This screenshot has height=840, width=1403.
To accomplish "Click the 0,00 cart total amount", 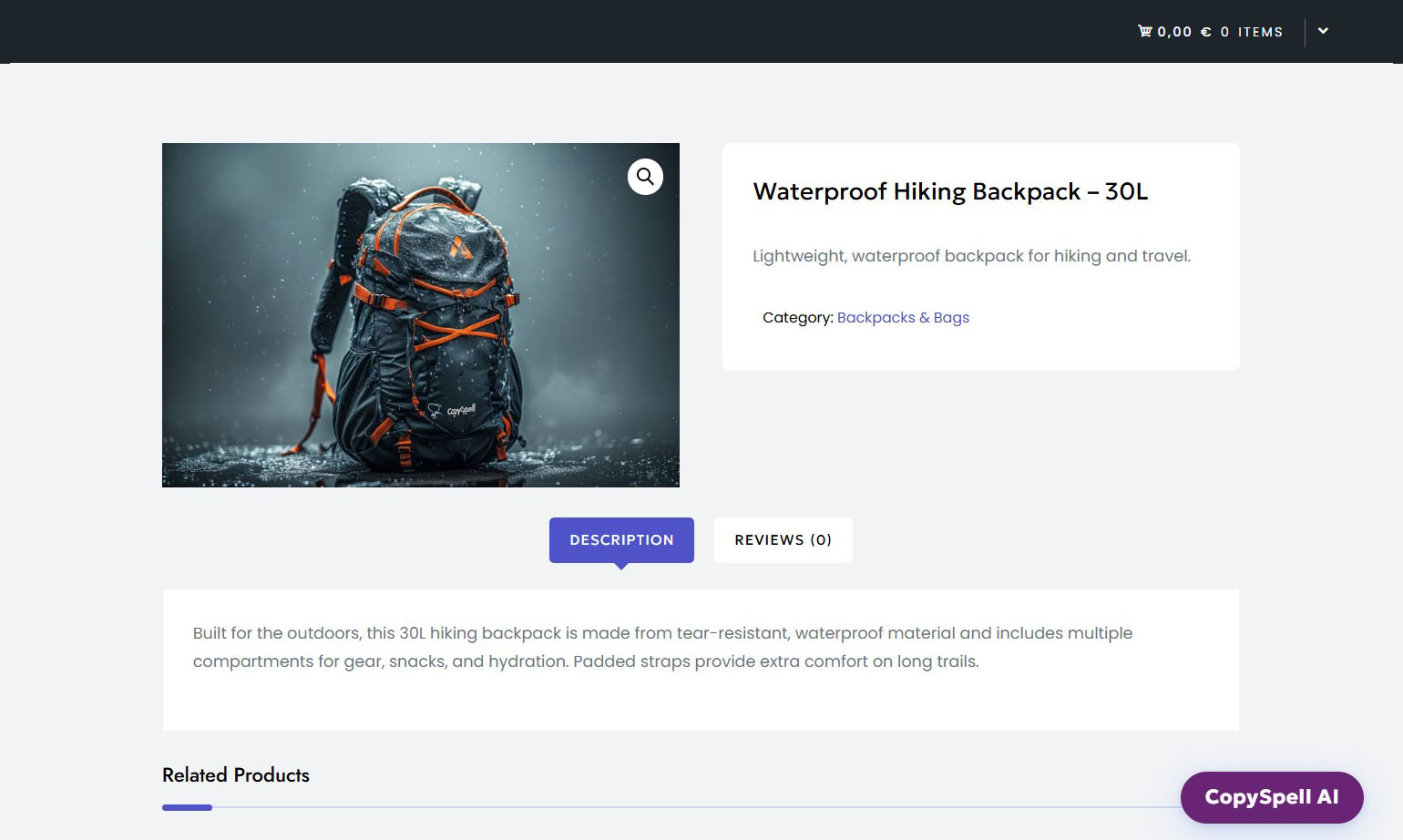I will click(x=1174, y=32).
